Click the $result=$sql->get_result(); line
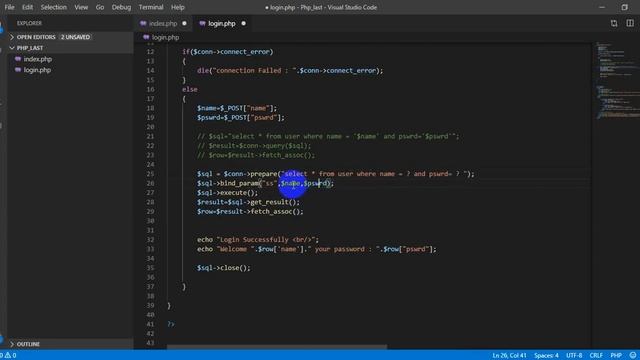The width and height of the screenshot is (640, 360). click(x=248, y=202)
